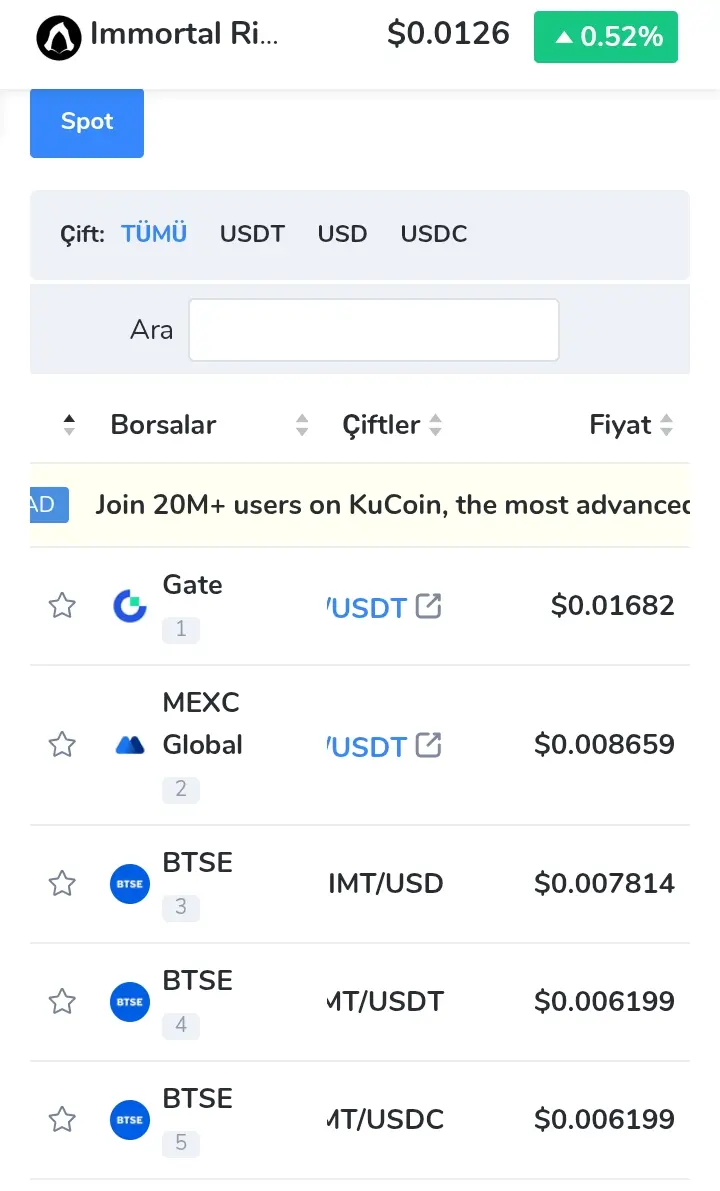This screenshot has width=720, height=1191.
Task: Click the green 0.52% price change badge
Action: coord(606,36)
